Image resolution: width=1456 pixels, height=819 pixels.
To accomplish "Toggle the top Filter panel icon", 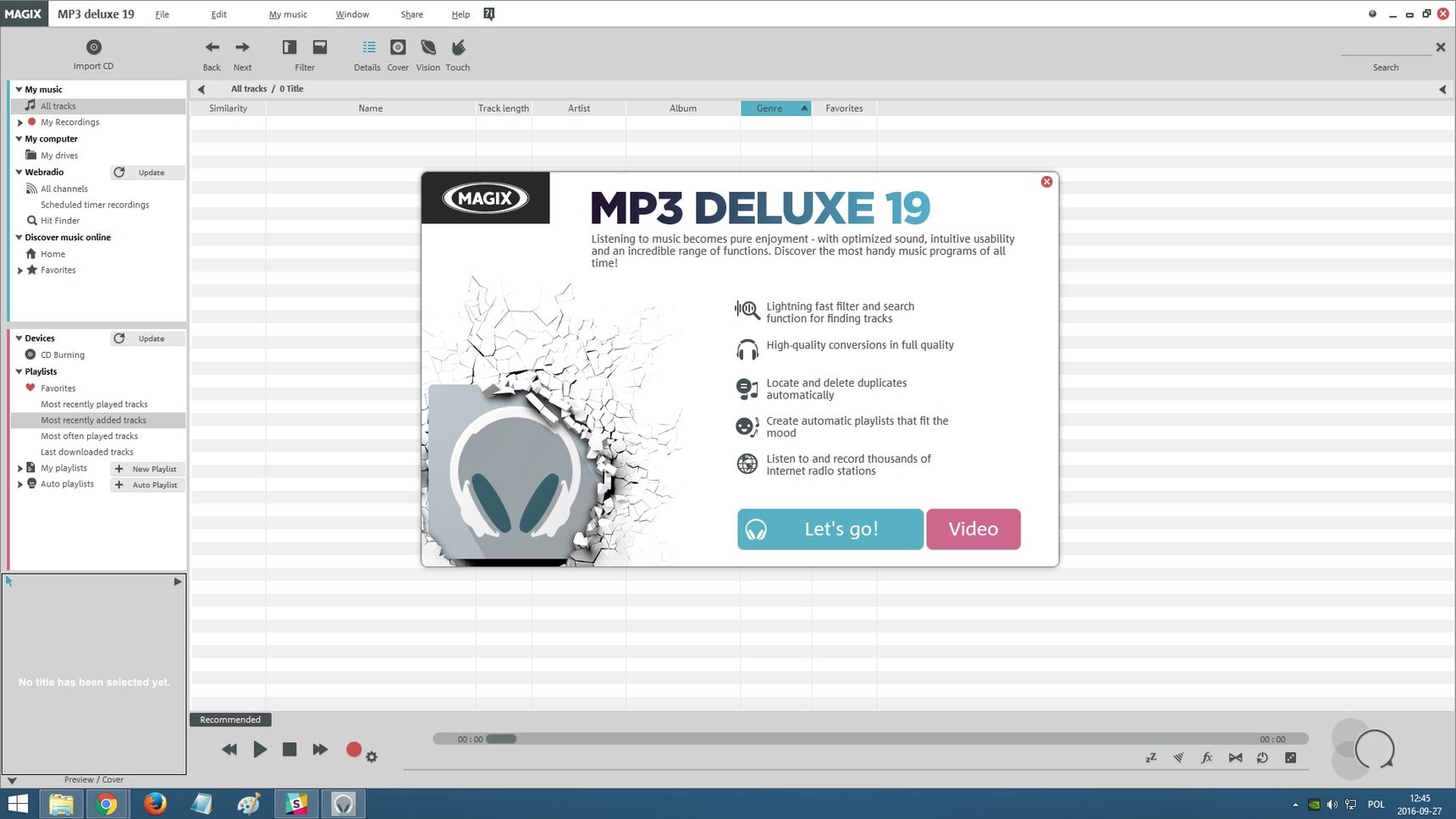I will click(x=320, y=47).
